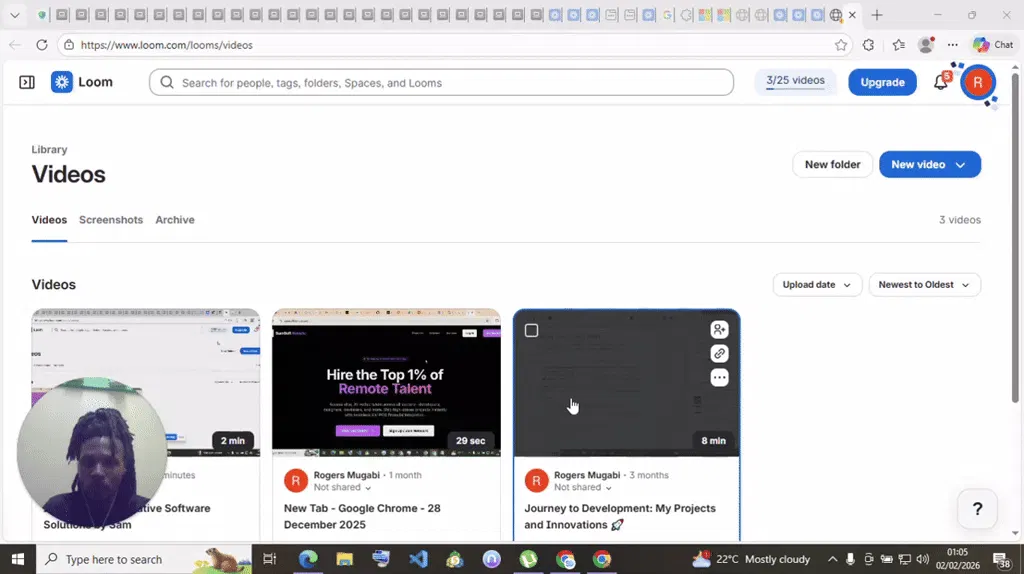The height and width of the screenshot is (574, 1024).
Task: Expand Not shared dropdown on New Tab video
Action: (x=342, y=487)
